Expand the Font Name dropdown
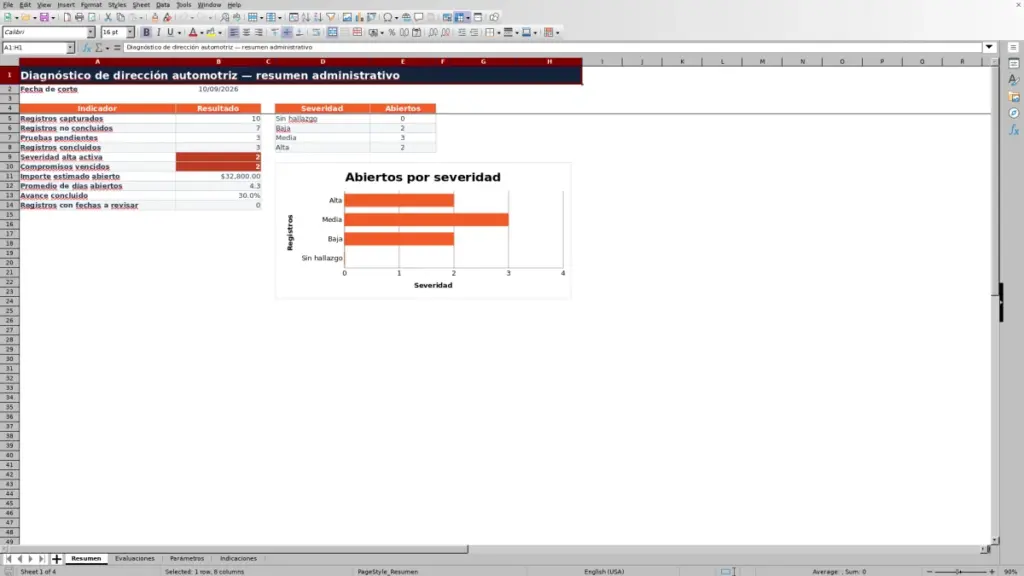1024x576 pixels. pos(91,32)
